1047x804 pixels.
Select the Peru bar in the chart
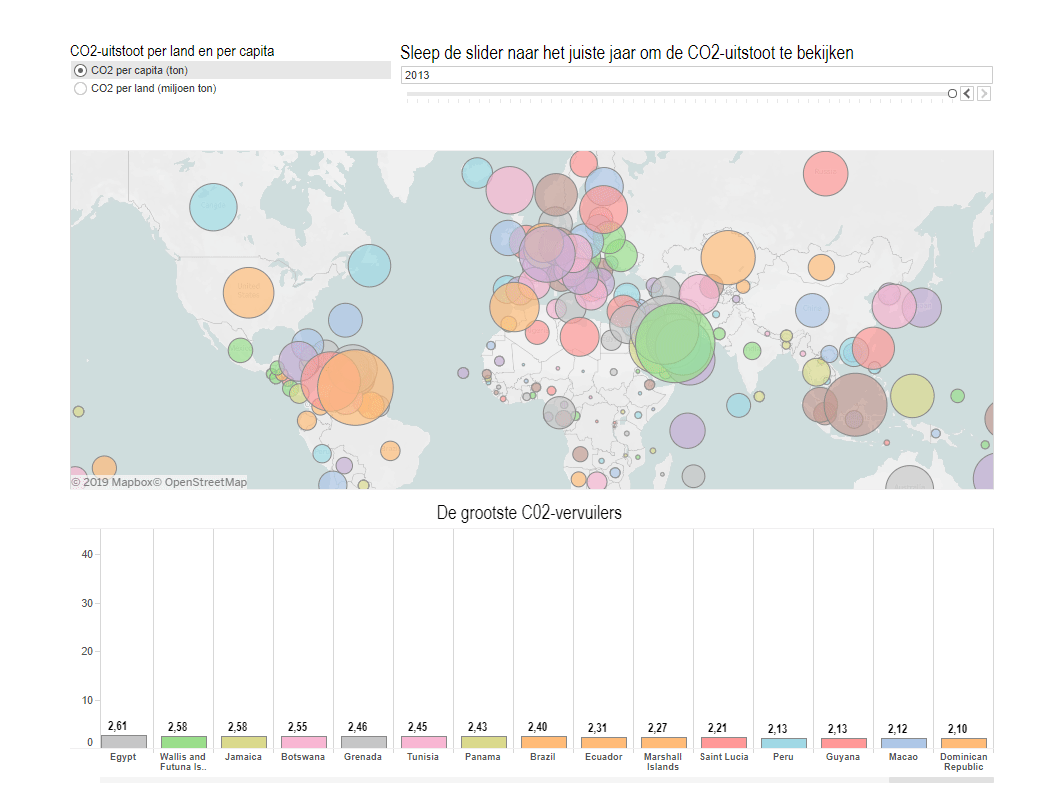click(x=783, y=743)
